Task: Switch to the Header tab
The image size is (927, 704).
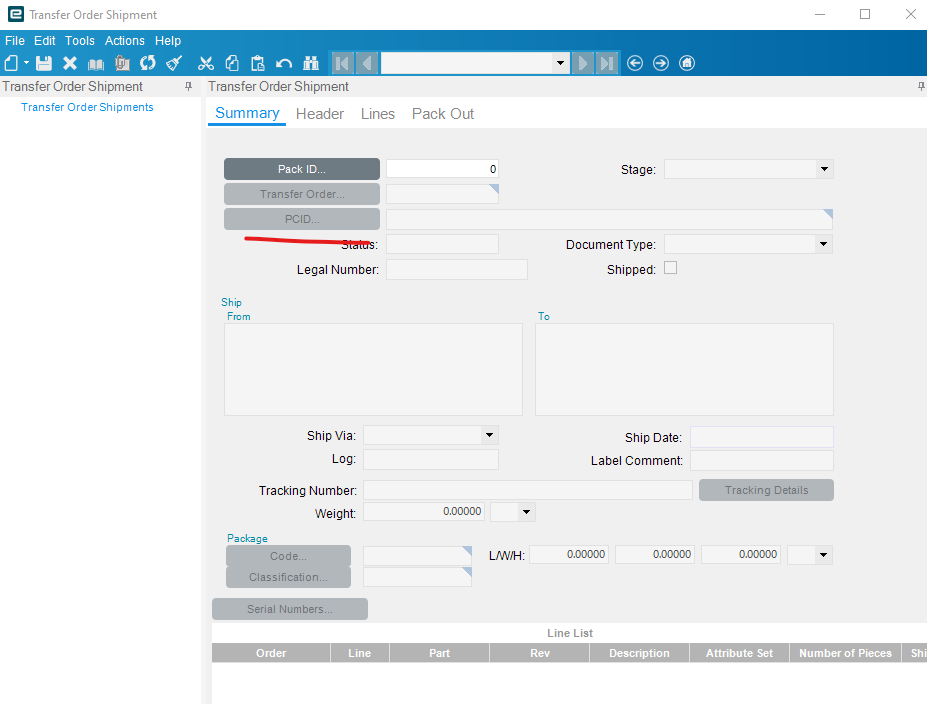Action: click(320, 113)
